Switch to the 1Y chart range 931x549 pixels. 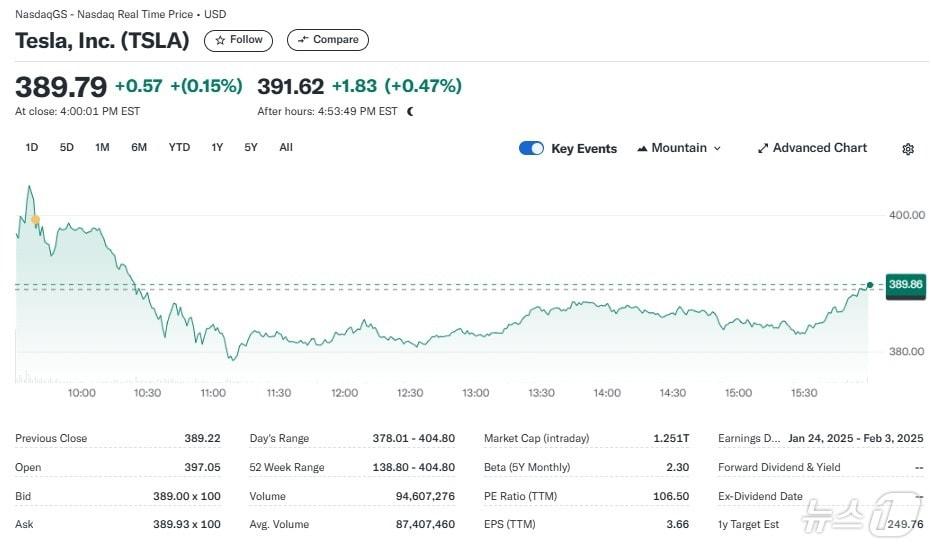217,147
